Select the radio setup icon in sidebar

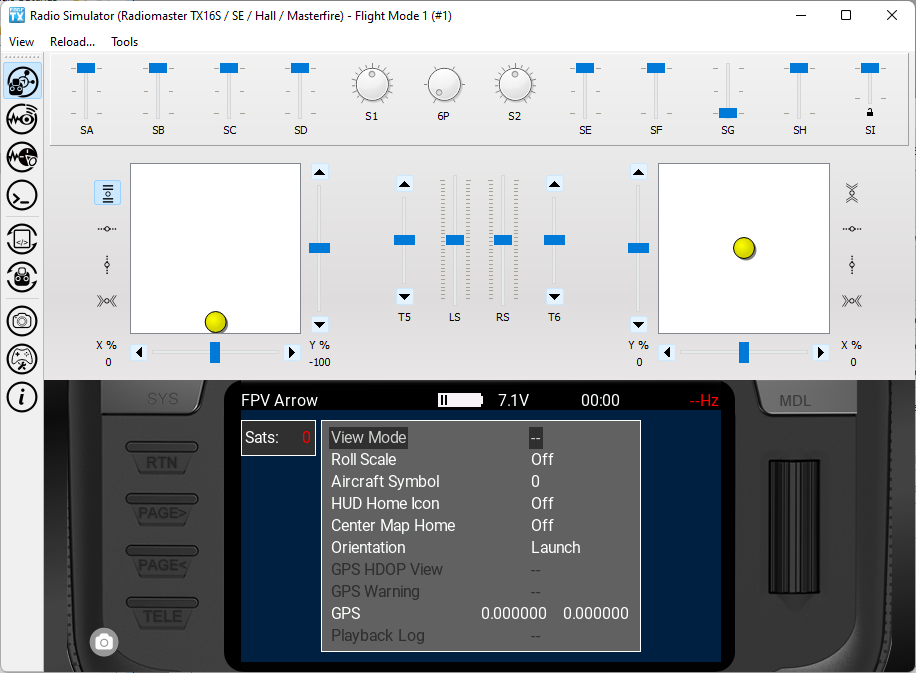coord(22,82)
